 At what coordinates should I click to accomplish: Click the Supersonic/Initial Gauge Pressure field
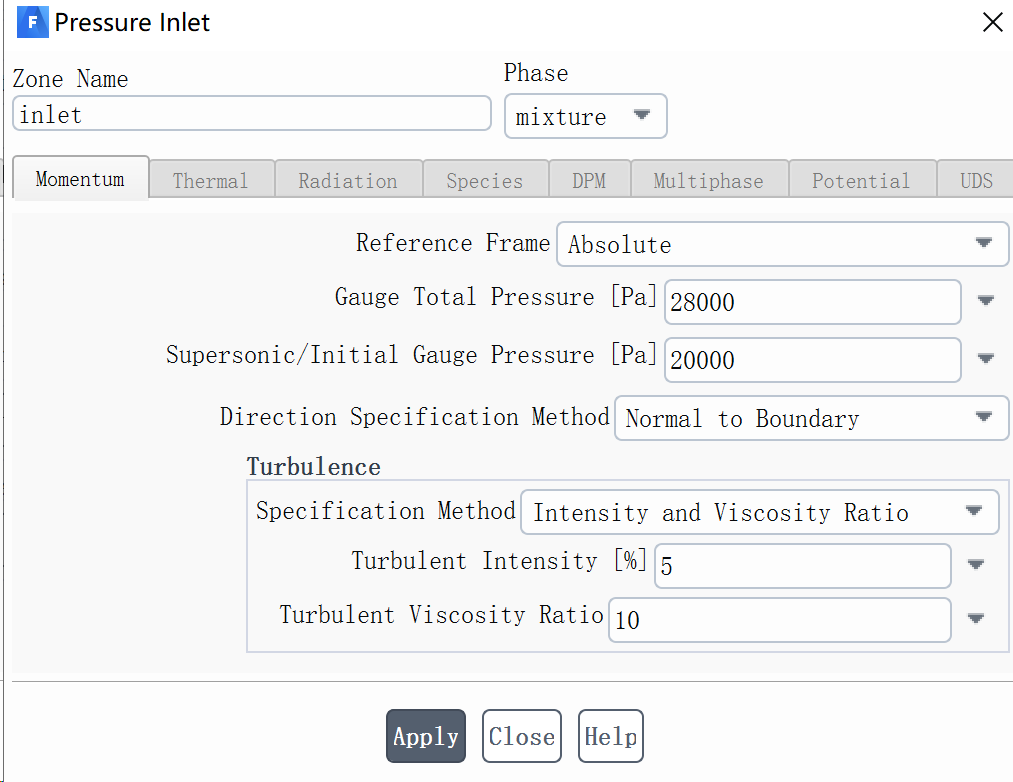[812, 360]
